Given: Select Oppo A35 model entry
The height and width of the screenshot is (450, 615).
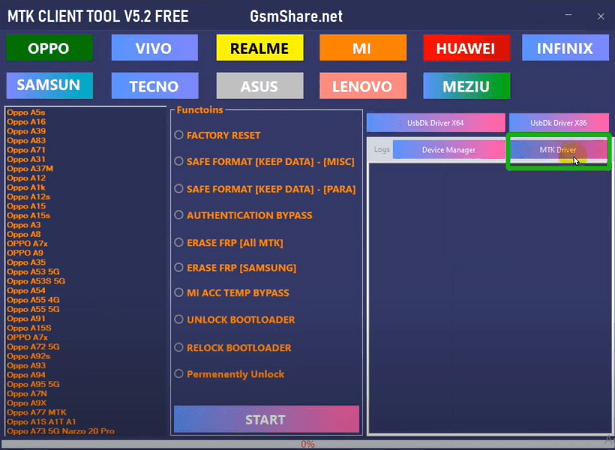Looking at the screenshot, I should [26, 263].
